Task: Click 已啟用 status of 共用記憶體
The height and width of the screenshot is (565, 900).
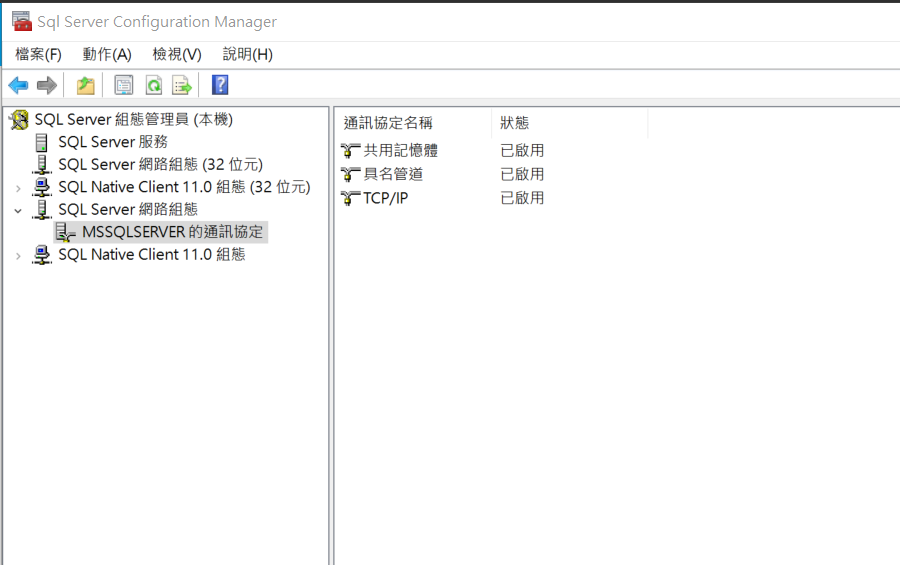Action: coord(522,150)
